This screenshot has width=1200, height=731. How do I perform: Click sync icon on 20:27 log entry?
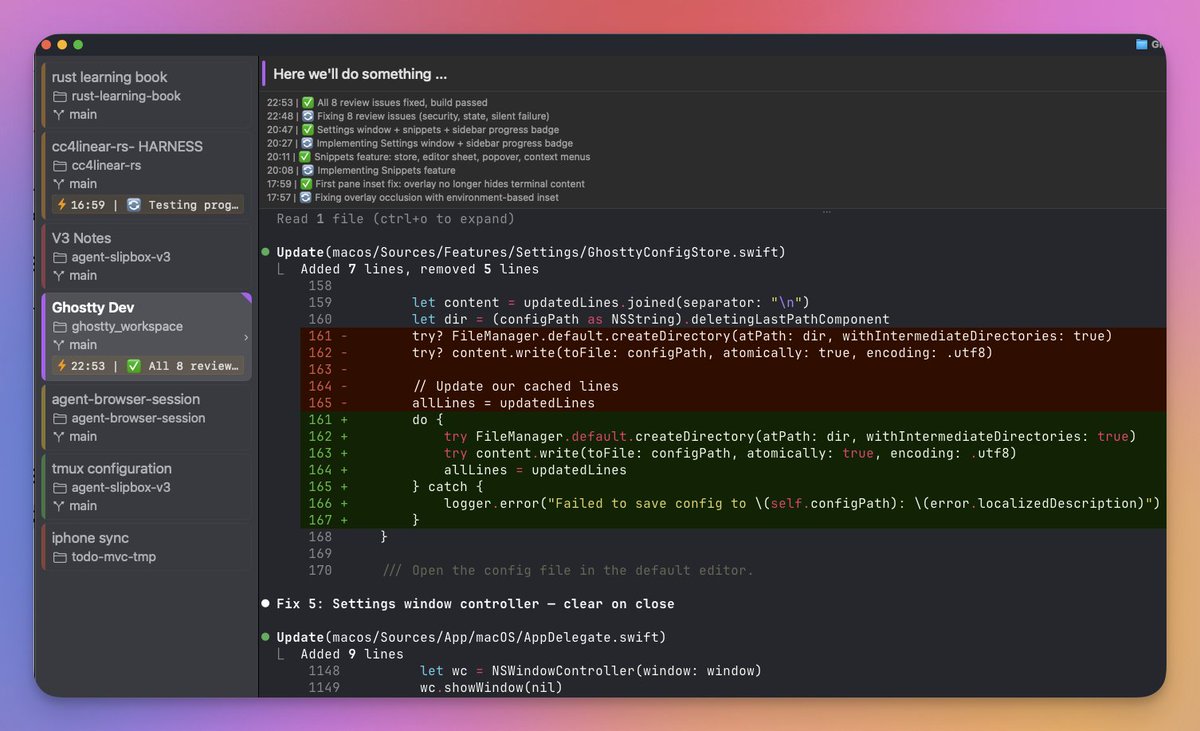308,143
